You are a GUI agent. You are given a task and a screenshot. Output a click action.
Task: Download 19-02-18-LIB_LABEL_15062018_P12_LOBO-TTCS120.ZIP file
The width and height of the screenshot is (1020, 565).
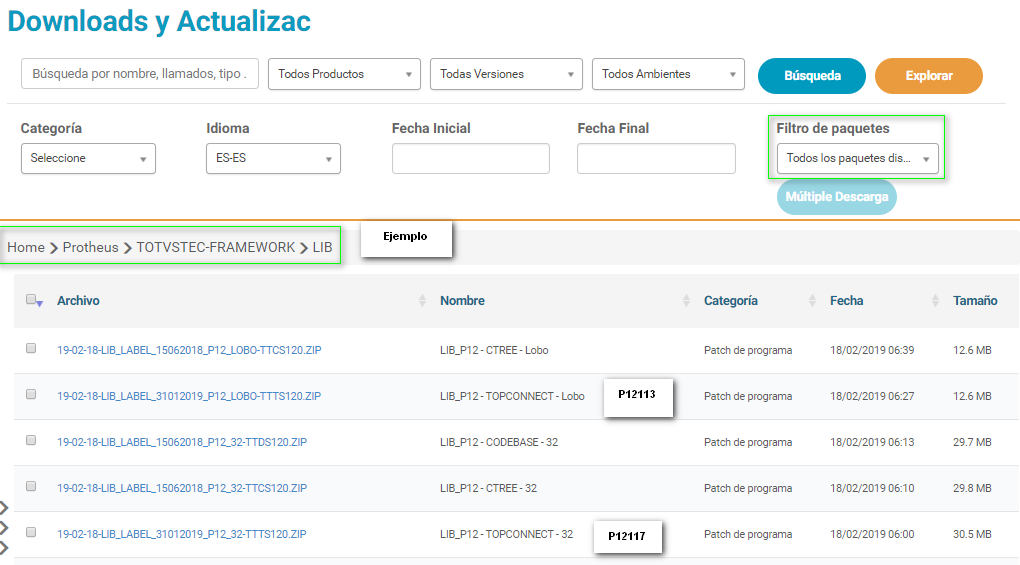pyautogui.click(x=189, y=350)
